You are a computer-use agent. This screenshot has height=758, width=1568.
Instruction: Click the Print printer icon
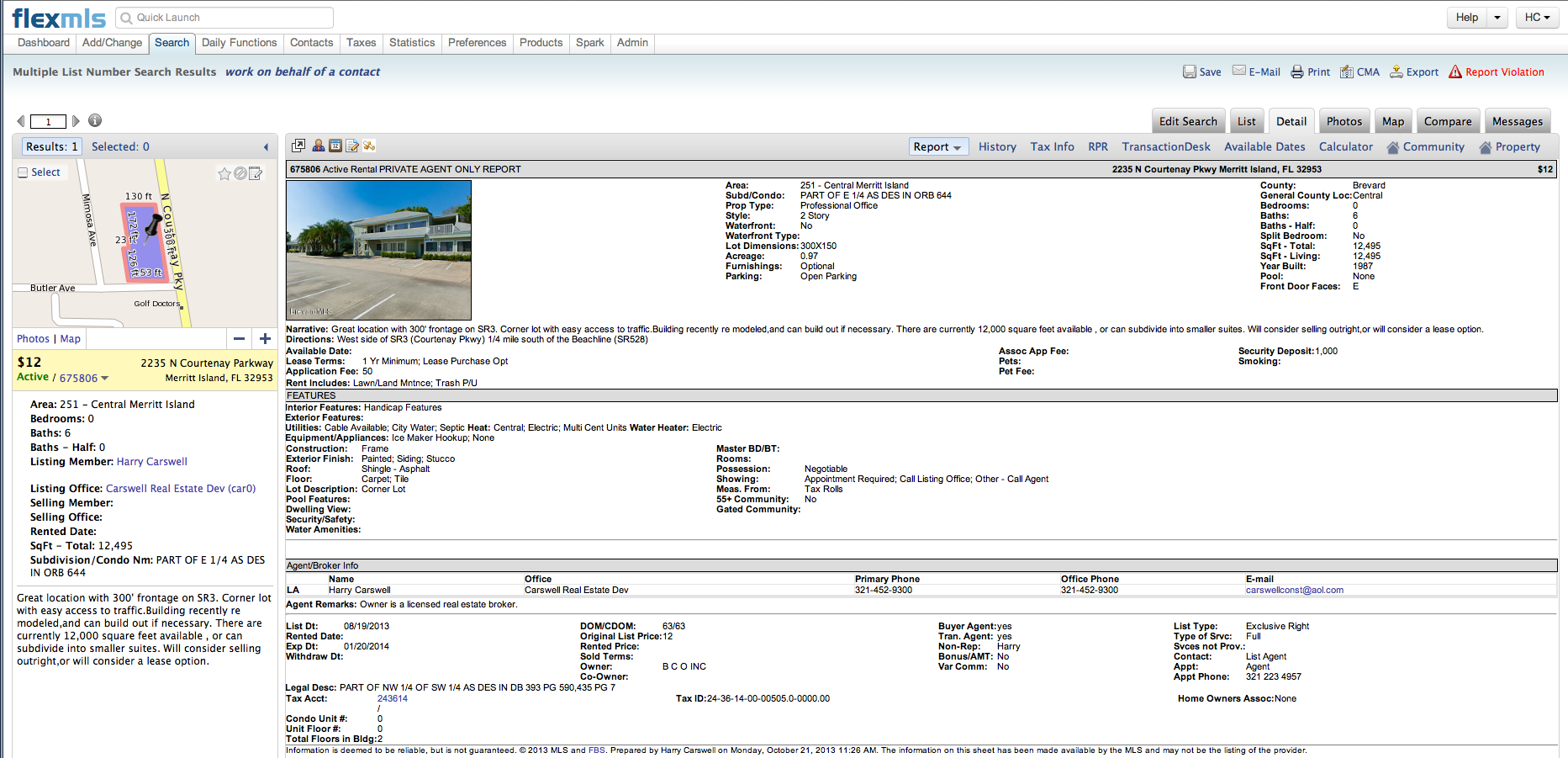(x=1297, y=72)
